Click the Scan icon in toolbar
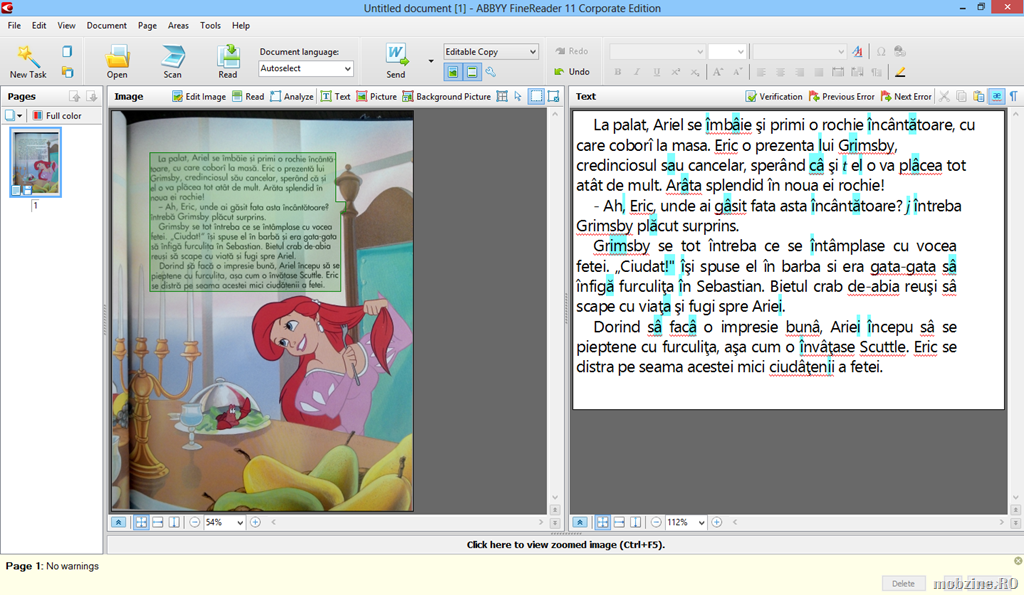 [172, 61]
